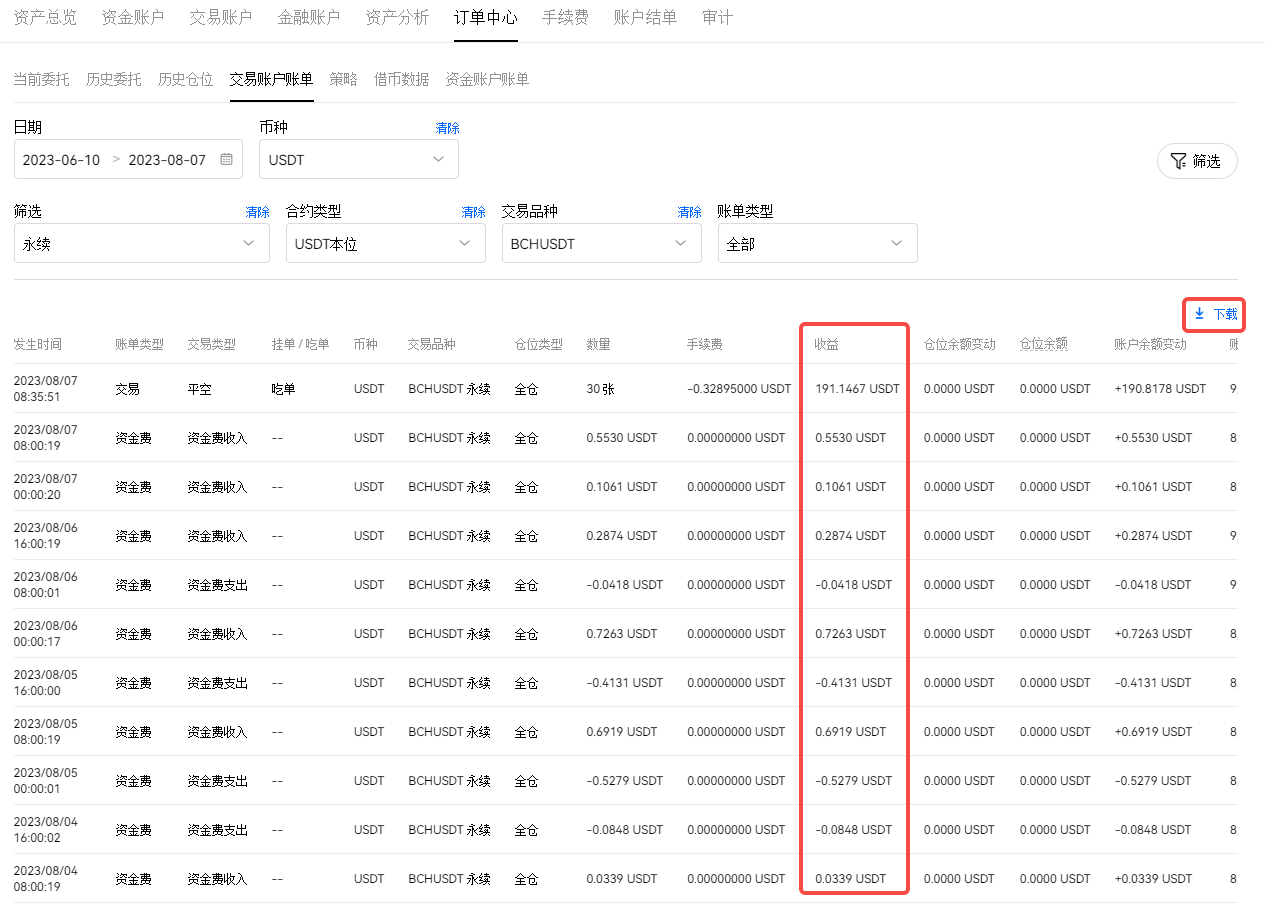
Task: Click the calendar icon in date field
Action: coord(226,160)
